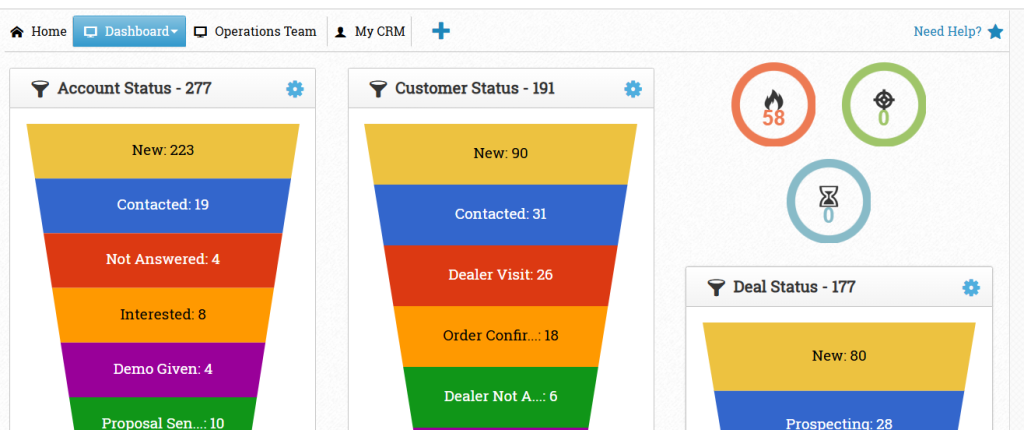Select the blue Contacted: 31 funnel segment
The image size is (1024, 430).
(500, 214)
